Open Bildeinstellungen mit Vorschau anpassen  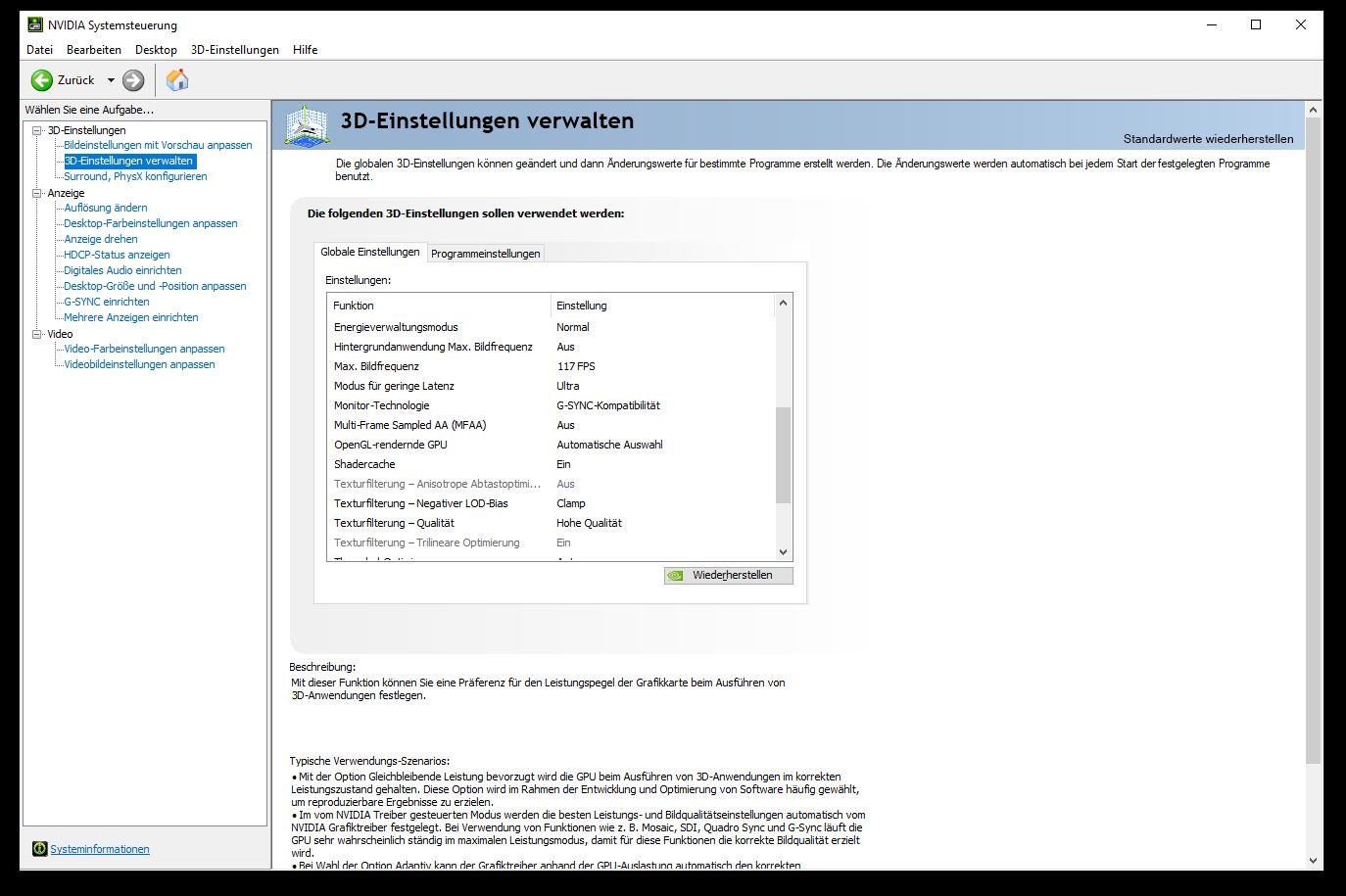[158, 145]
